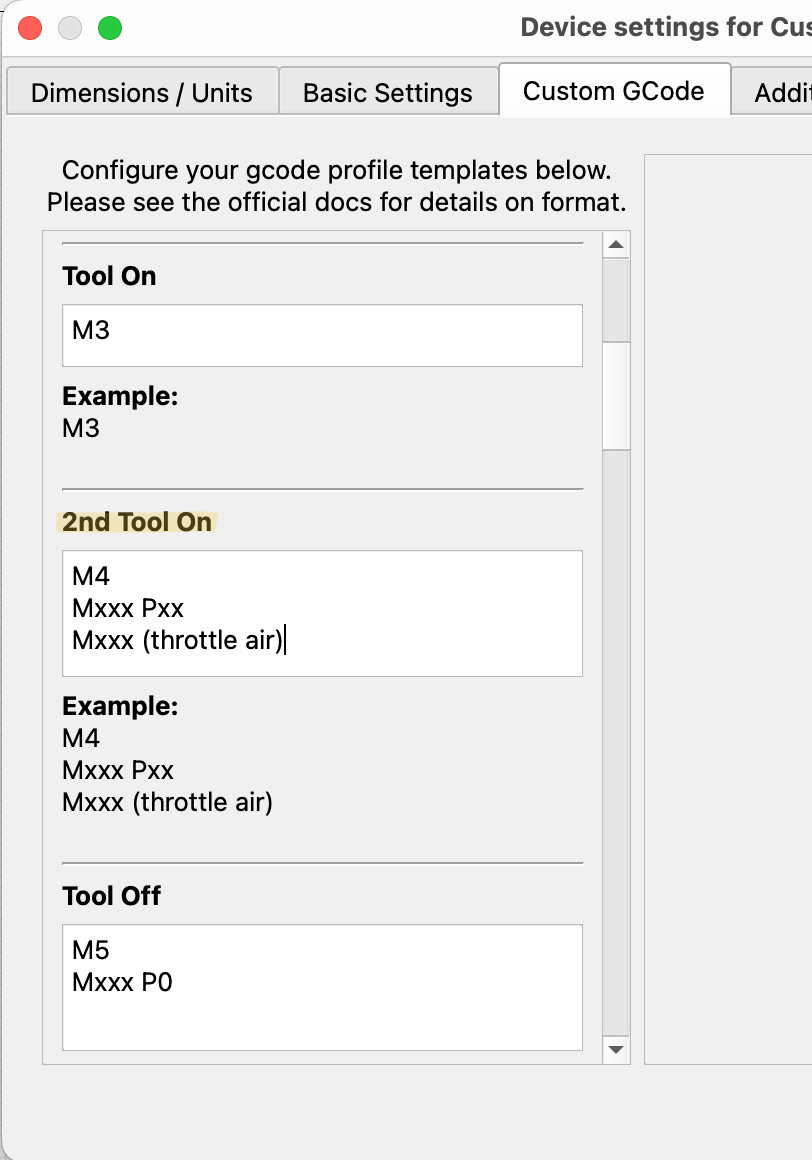The image size is (812, 1160).
Task: Close the Device settings window
Action: (30, 28)
